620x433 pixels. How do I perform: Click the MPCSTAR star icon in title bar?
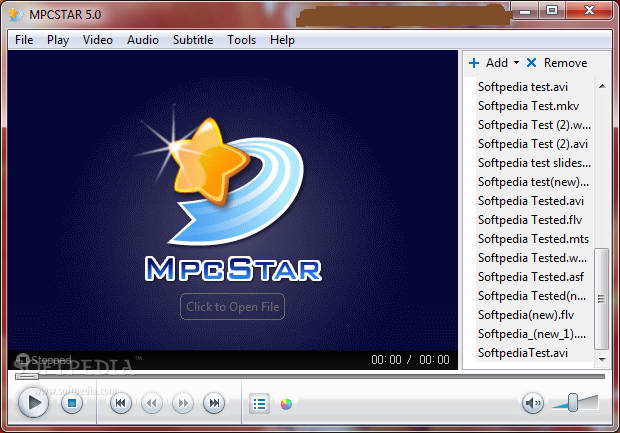pyautogui.click(x=15, y=14)
